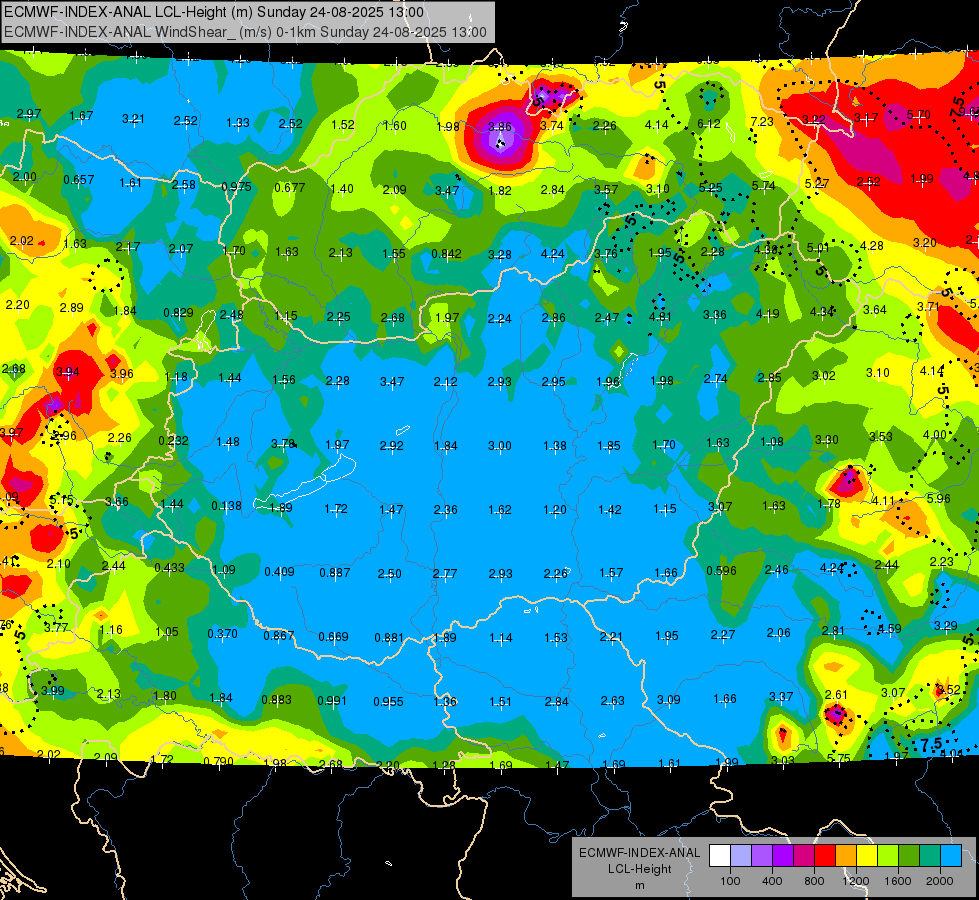Viewport: 979px width, 900px height.
Task: Click the wind shear value "0.829"
Action: click(x=179, y=312)
